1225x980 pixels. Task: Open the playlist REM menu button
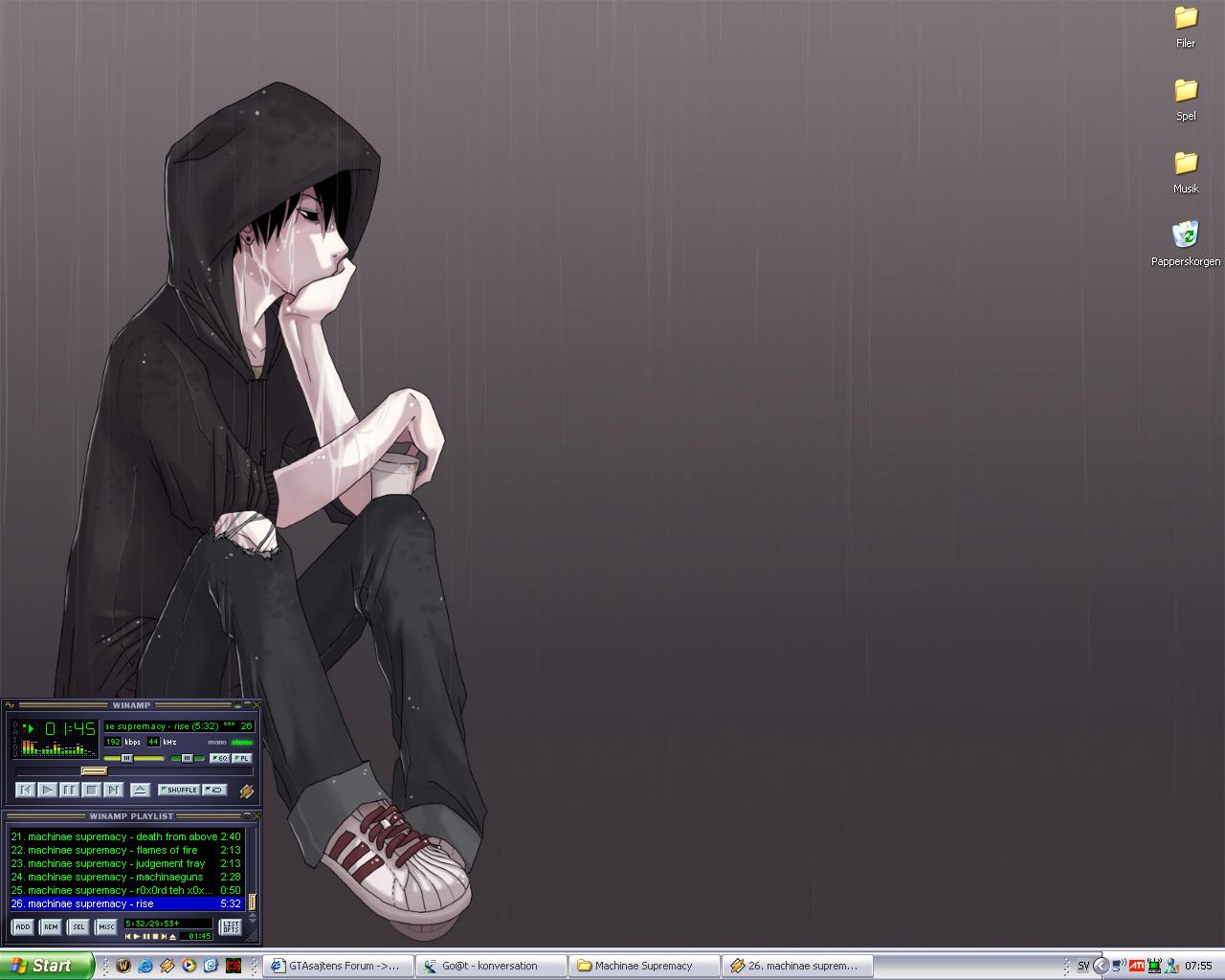coord(51,927)
